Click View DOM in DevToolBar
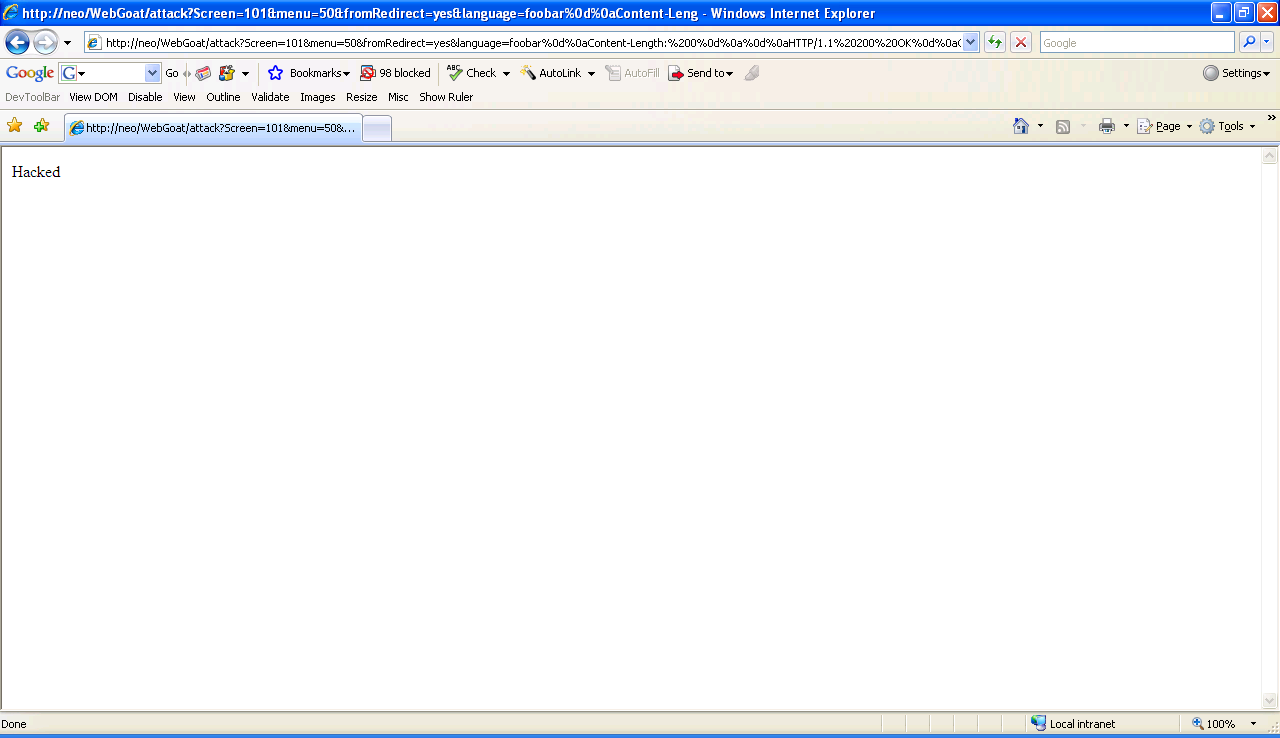The image size is (1280, 738). pyautogui.click(x=93, y=97)
